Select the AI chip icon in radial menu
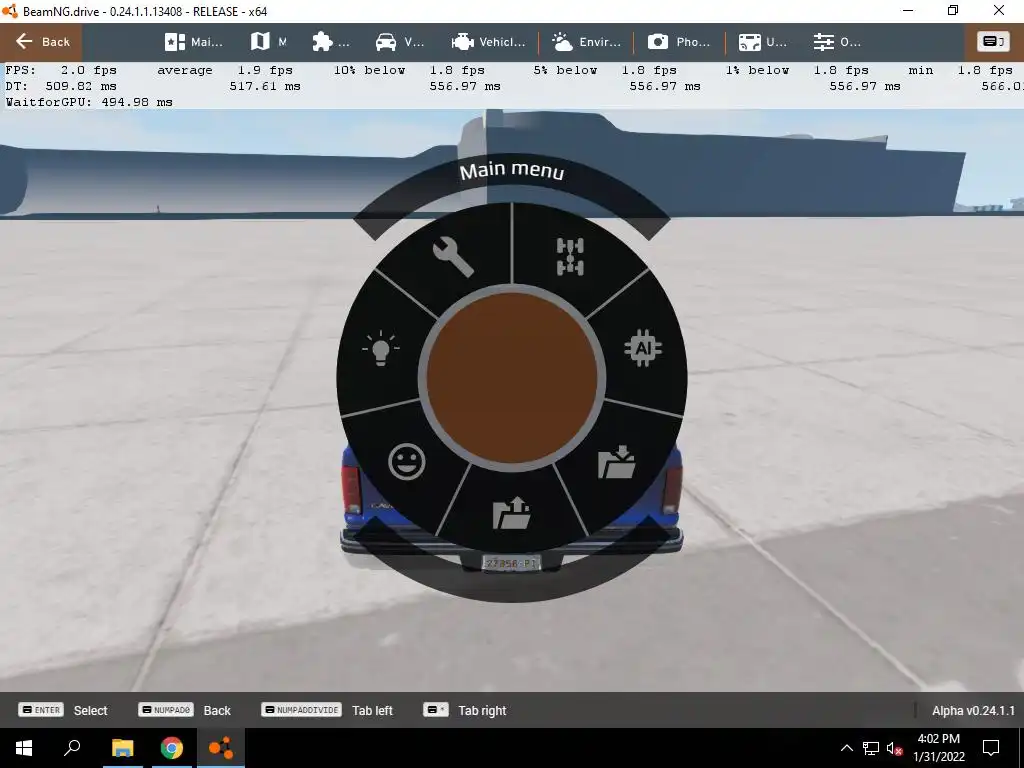Screen dimensions: 1024x768 pyautogui.click(x=643, y=349)
